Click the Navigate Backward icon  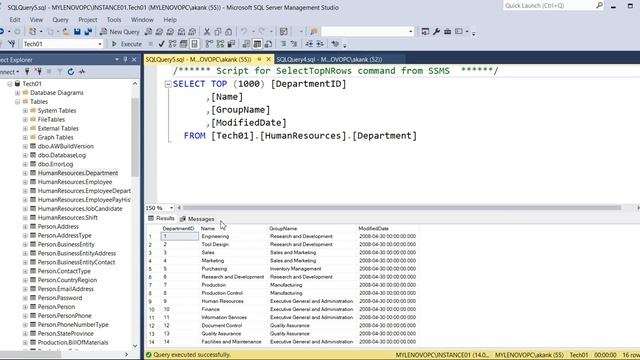pyautogui.click(x=2, y=31)
